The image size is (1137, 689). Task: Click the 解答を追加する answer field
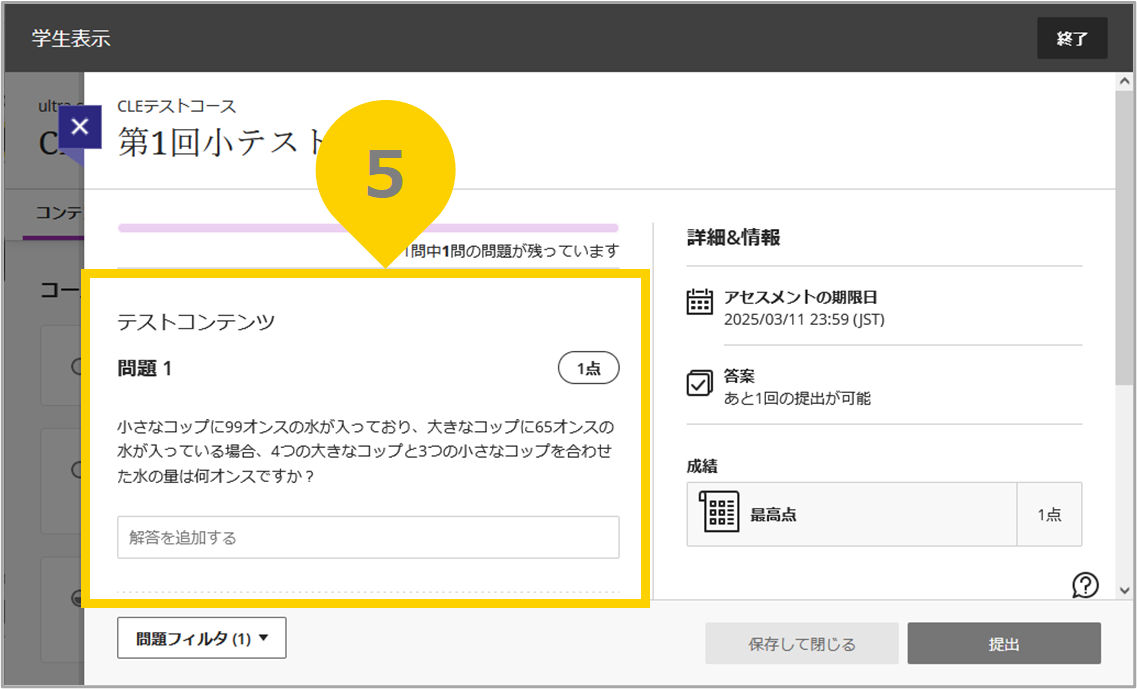point(368,537)
